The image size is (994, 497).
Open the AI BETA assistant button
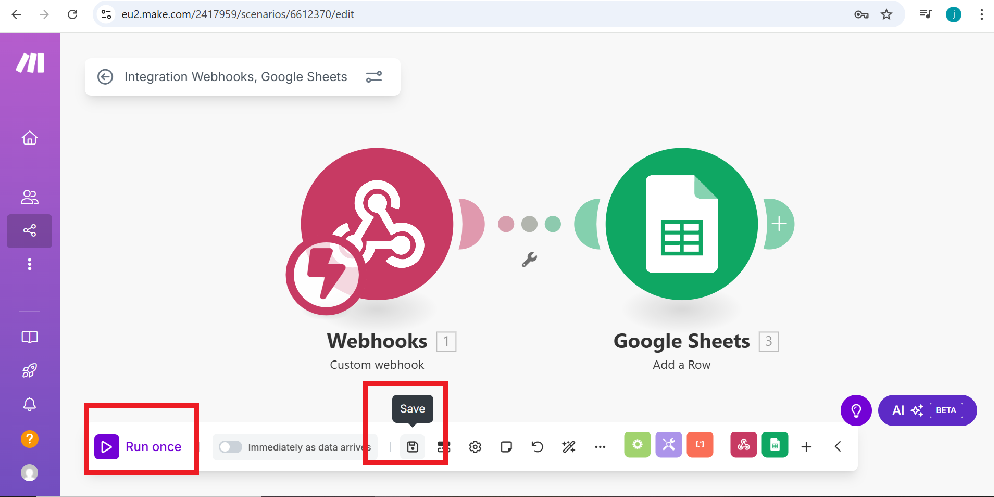(x=927, y=410)
